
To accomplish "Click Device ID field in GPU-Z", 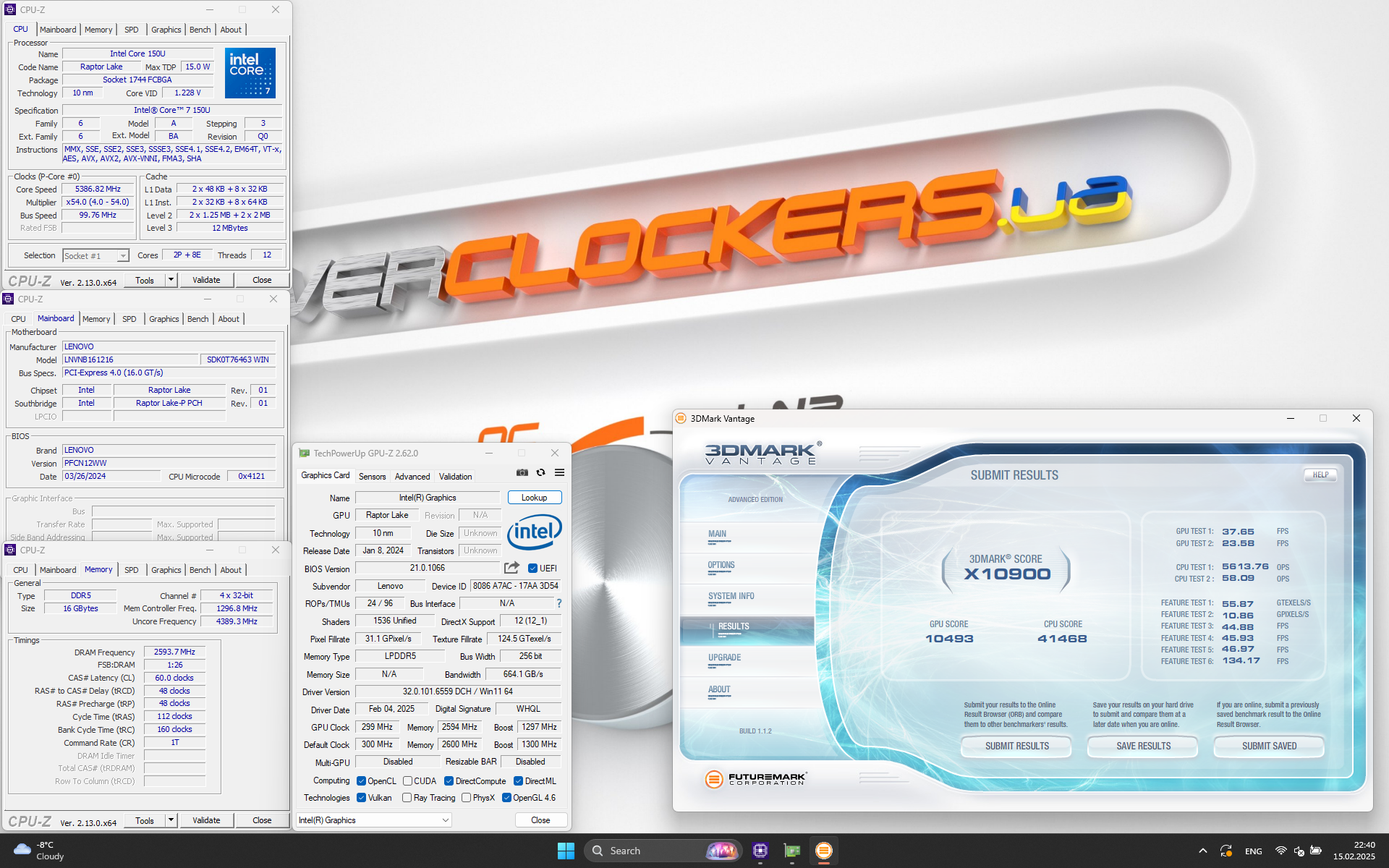I will click(516, 587).
